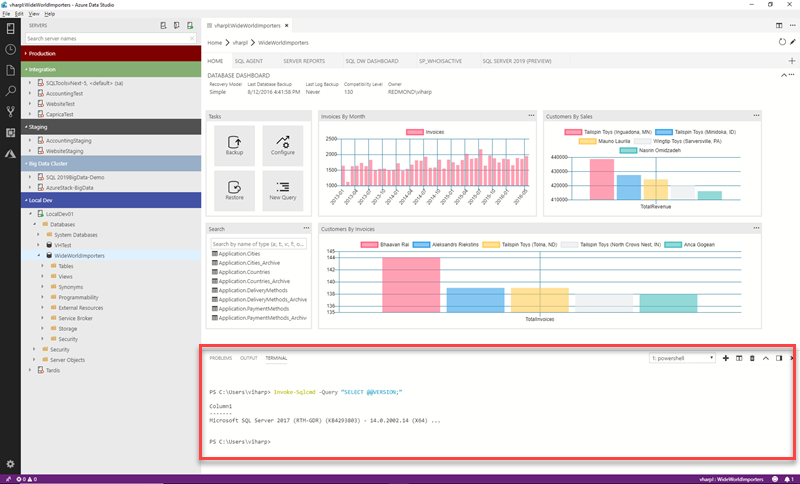
Task: Click the Configure task button
Action: [283, 145]
